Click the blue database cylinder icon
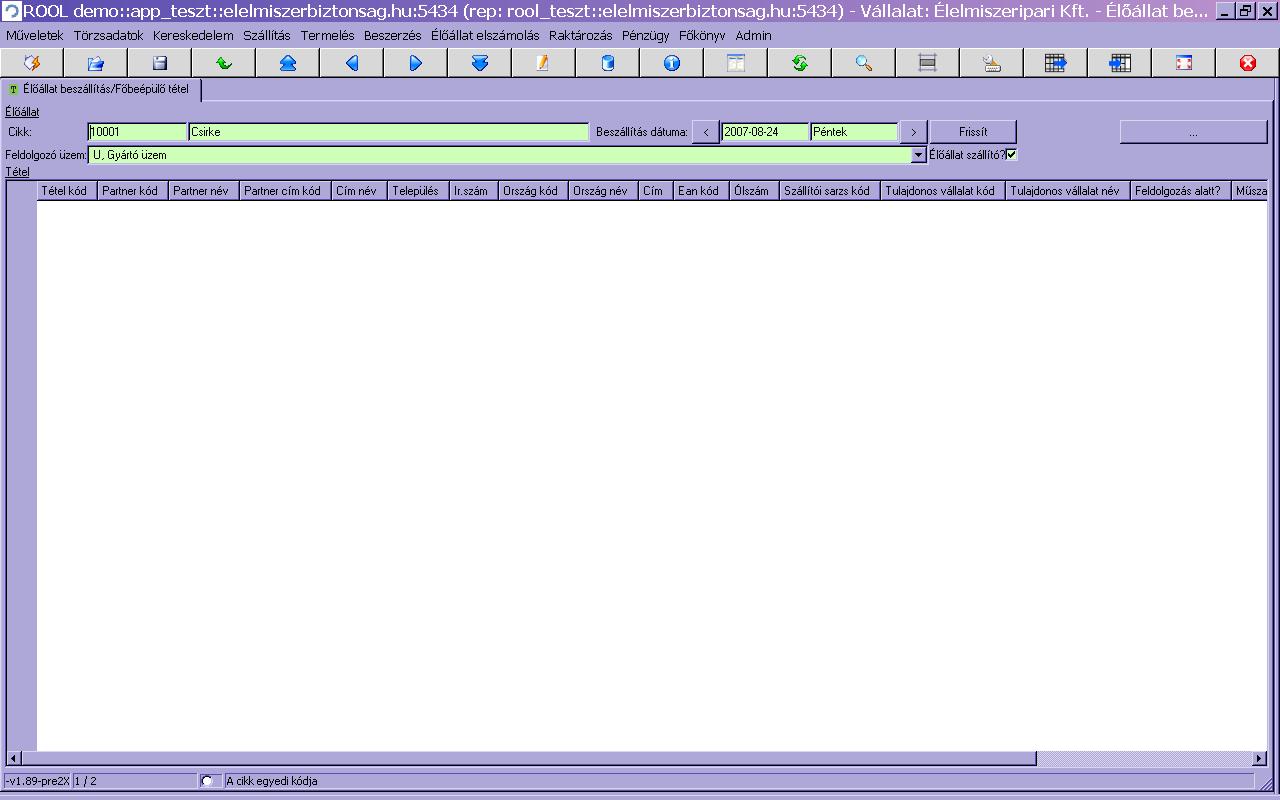The width and height of the screenshot is (1280, 800). coord(608,63)
